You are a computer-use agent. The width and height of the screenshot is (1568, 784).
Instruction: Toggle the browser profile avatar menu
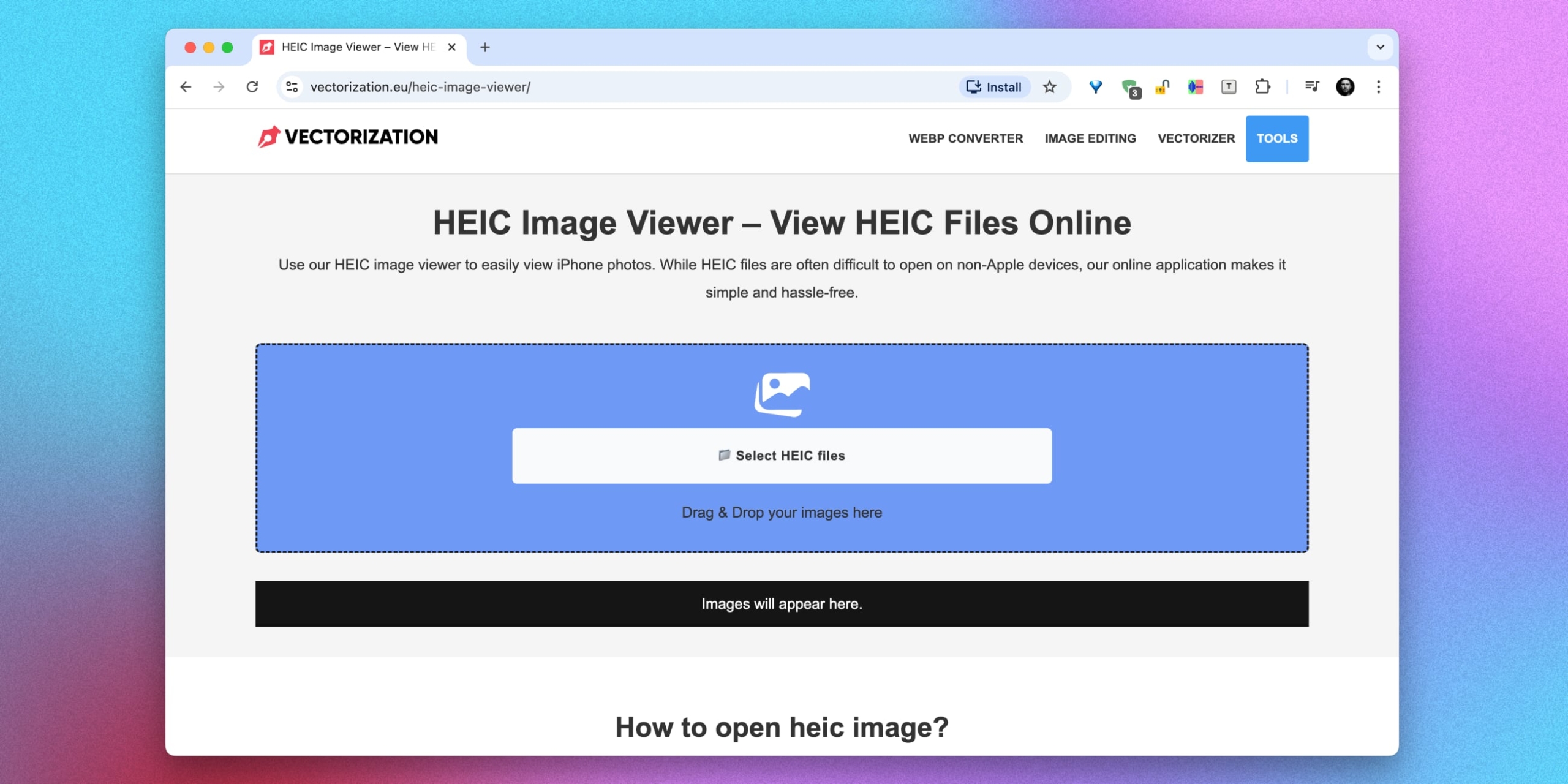click(x=1346, y=87)
